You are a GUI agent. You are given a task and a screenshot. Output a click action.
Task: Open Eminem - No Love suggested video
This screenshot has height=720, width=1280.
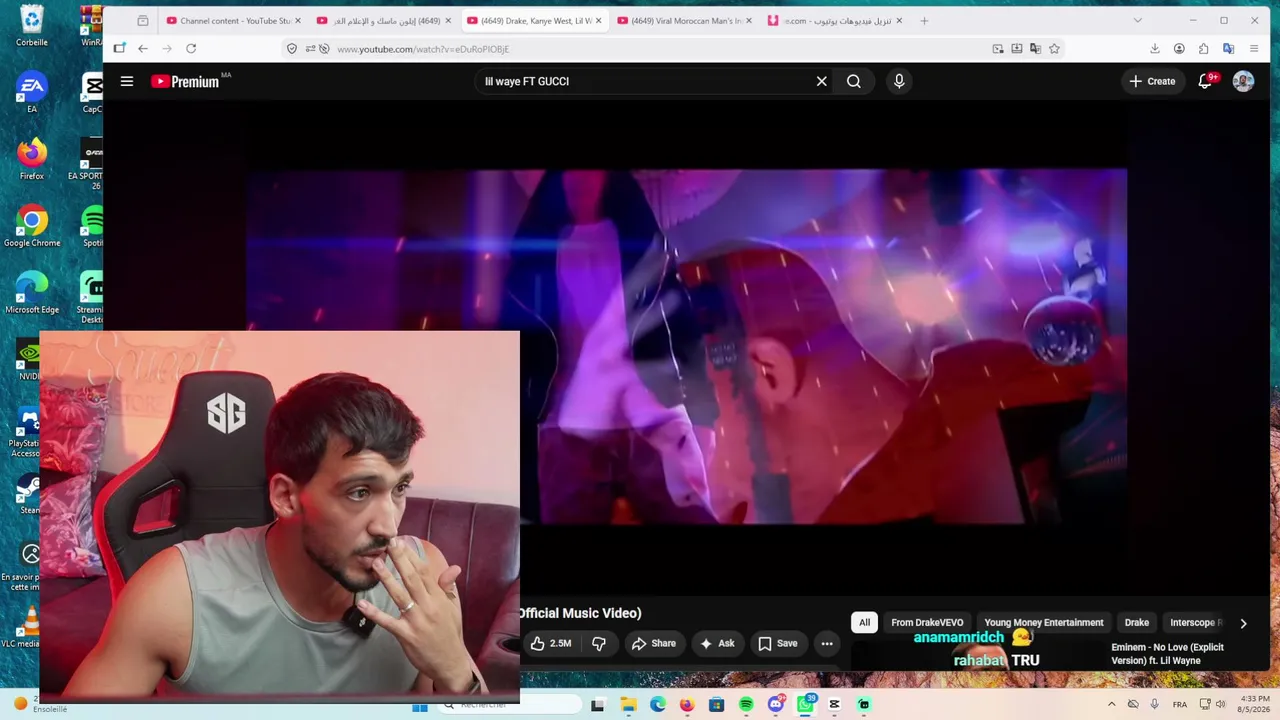pos(1167,654)
